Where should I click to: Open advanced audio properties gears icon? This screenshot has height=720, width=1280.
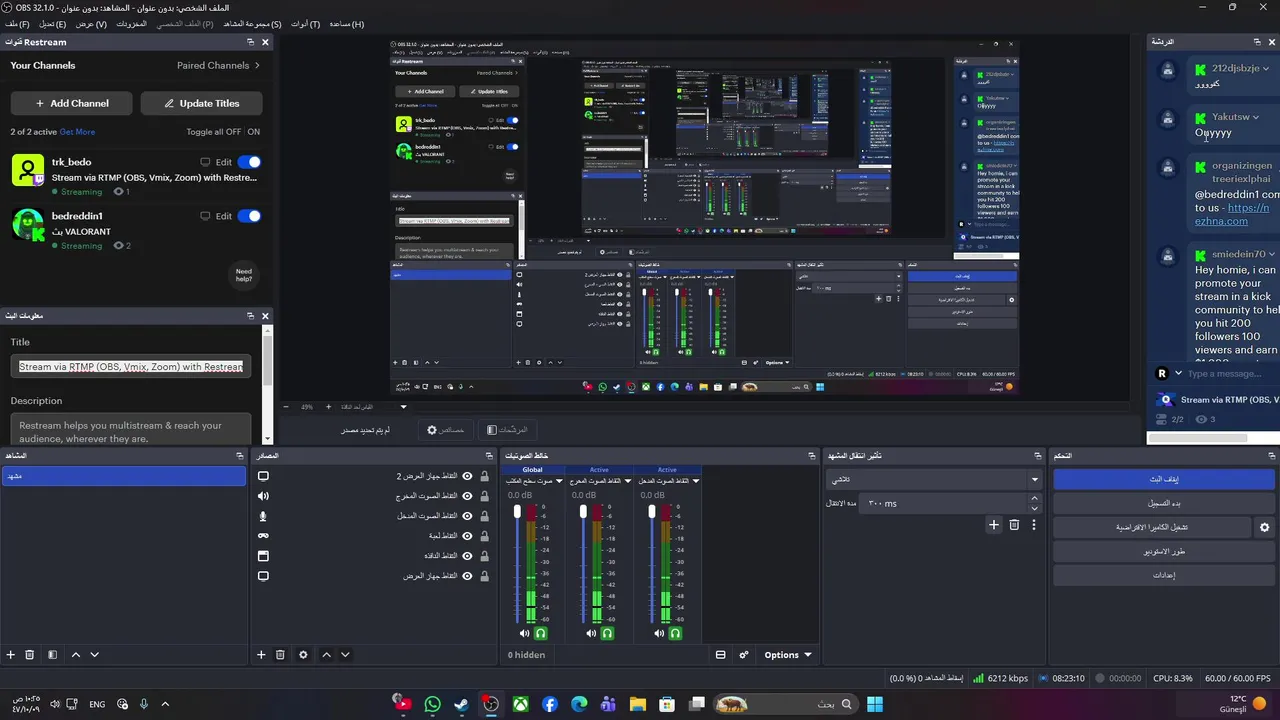(x=744, y=655)
